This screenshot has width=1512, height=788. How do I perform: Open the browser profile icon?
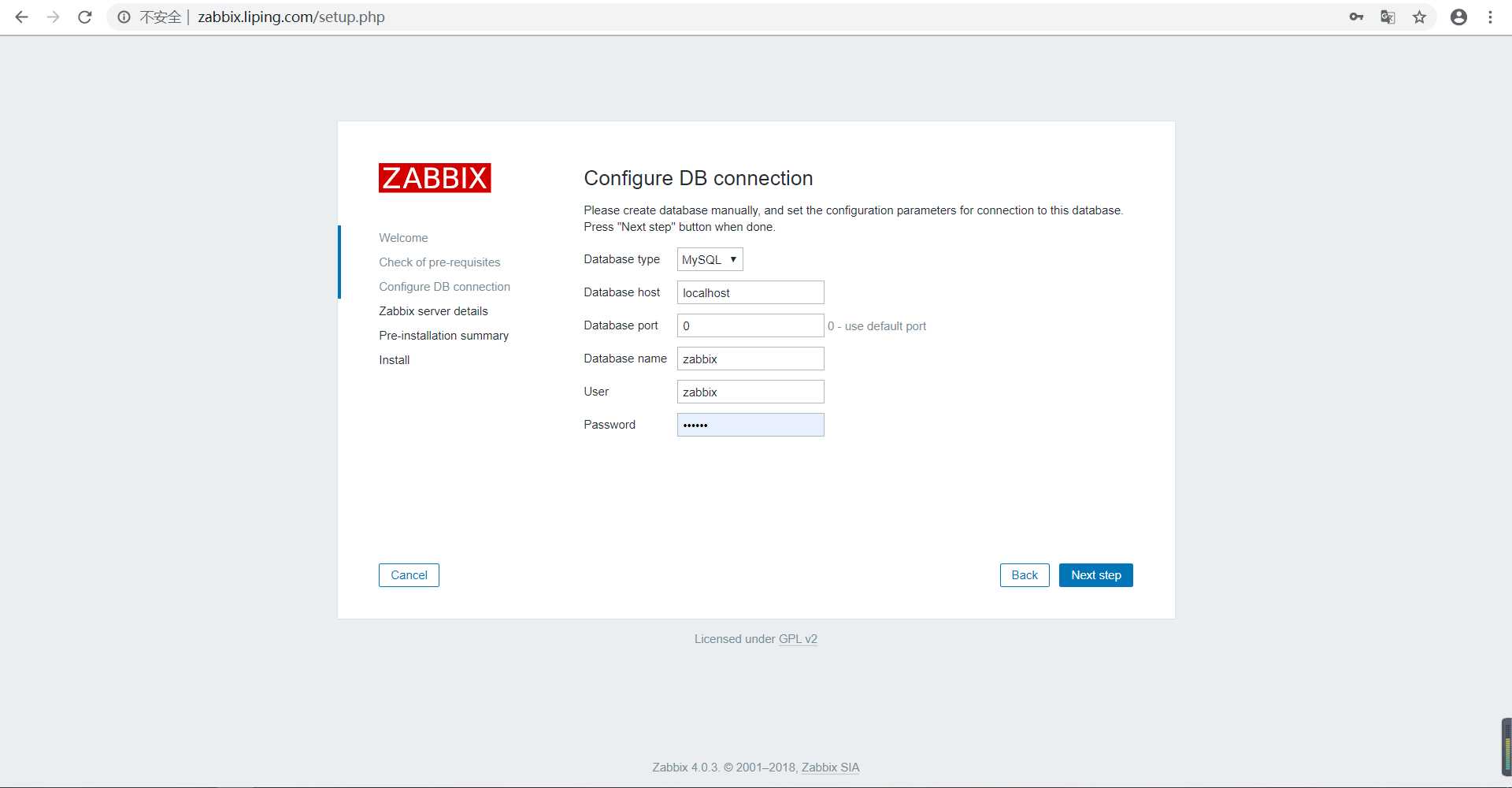1458,17
